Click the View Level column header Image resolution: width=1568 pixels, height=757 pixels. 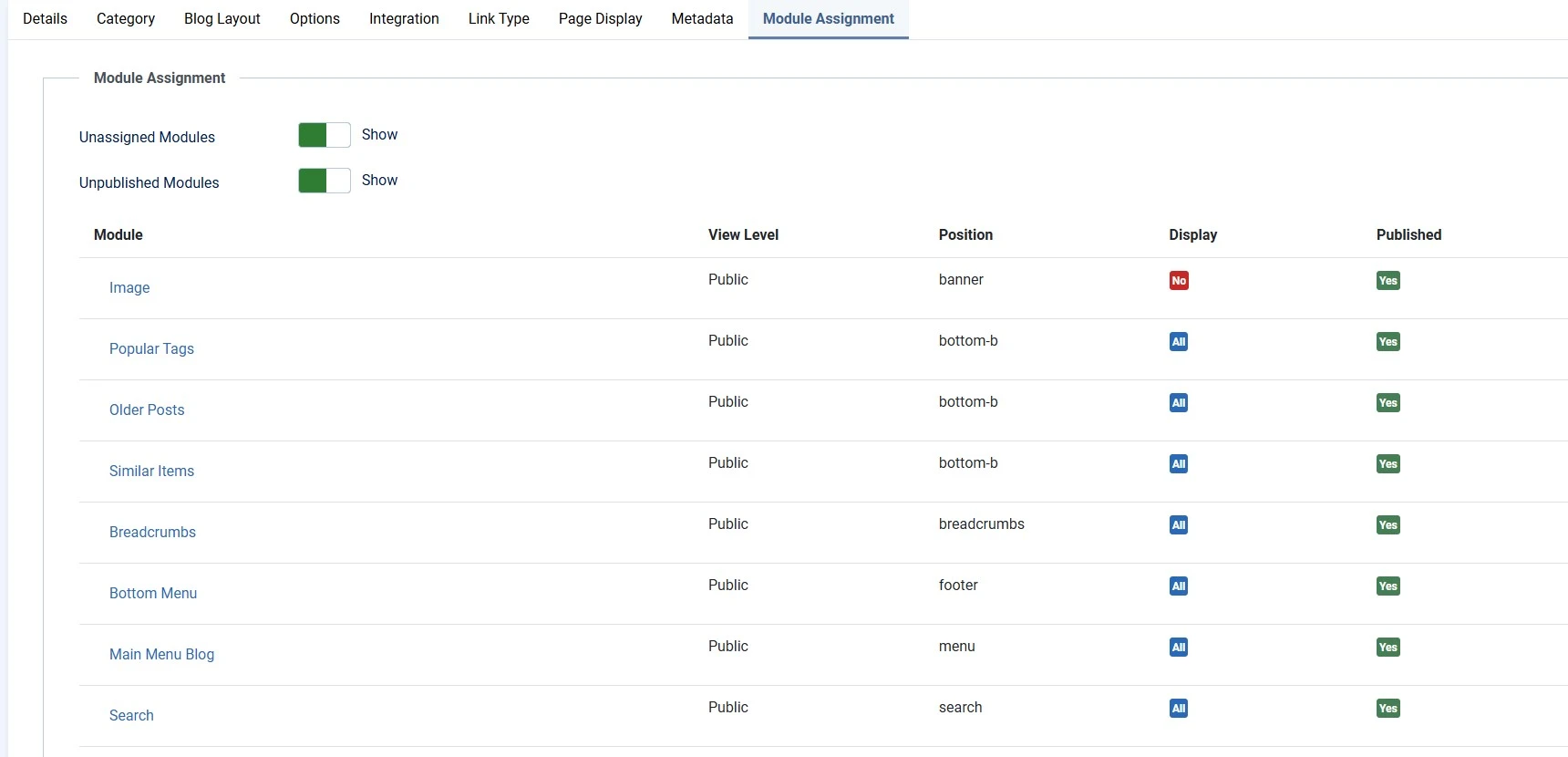pyautogui.click(x=743, y=235)
